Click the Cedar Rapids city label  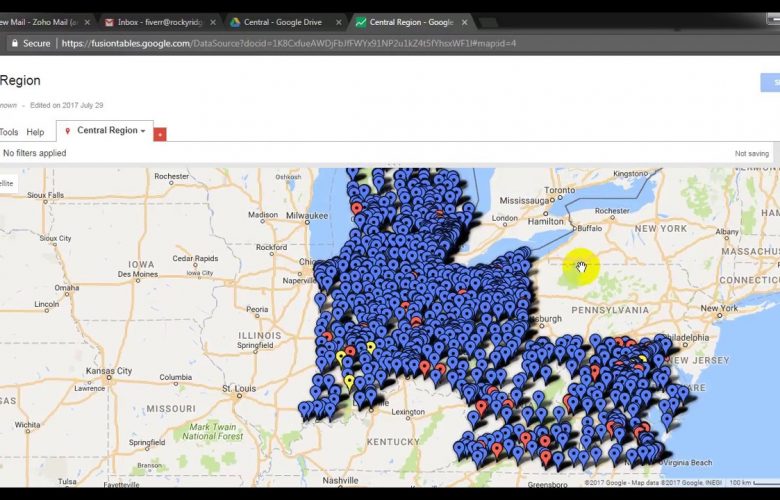tap(195, 258)
